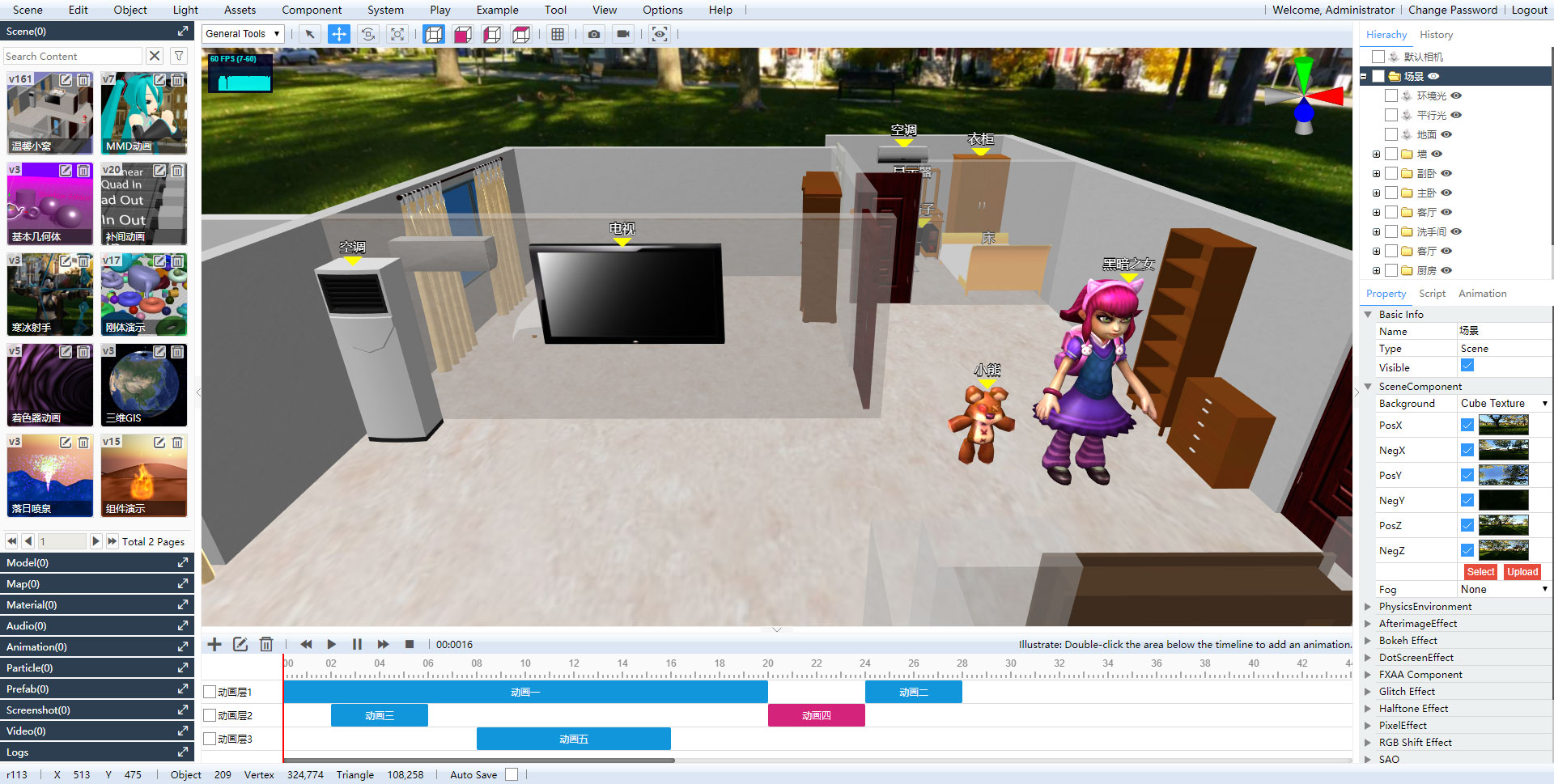The width and height of the screenshot is (1554, 784).
Task: Fast forward the animation timeline
Action: (383, 644)
